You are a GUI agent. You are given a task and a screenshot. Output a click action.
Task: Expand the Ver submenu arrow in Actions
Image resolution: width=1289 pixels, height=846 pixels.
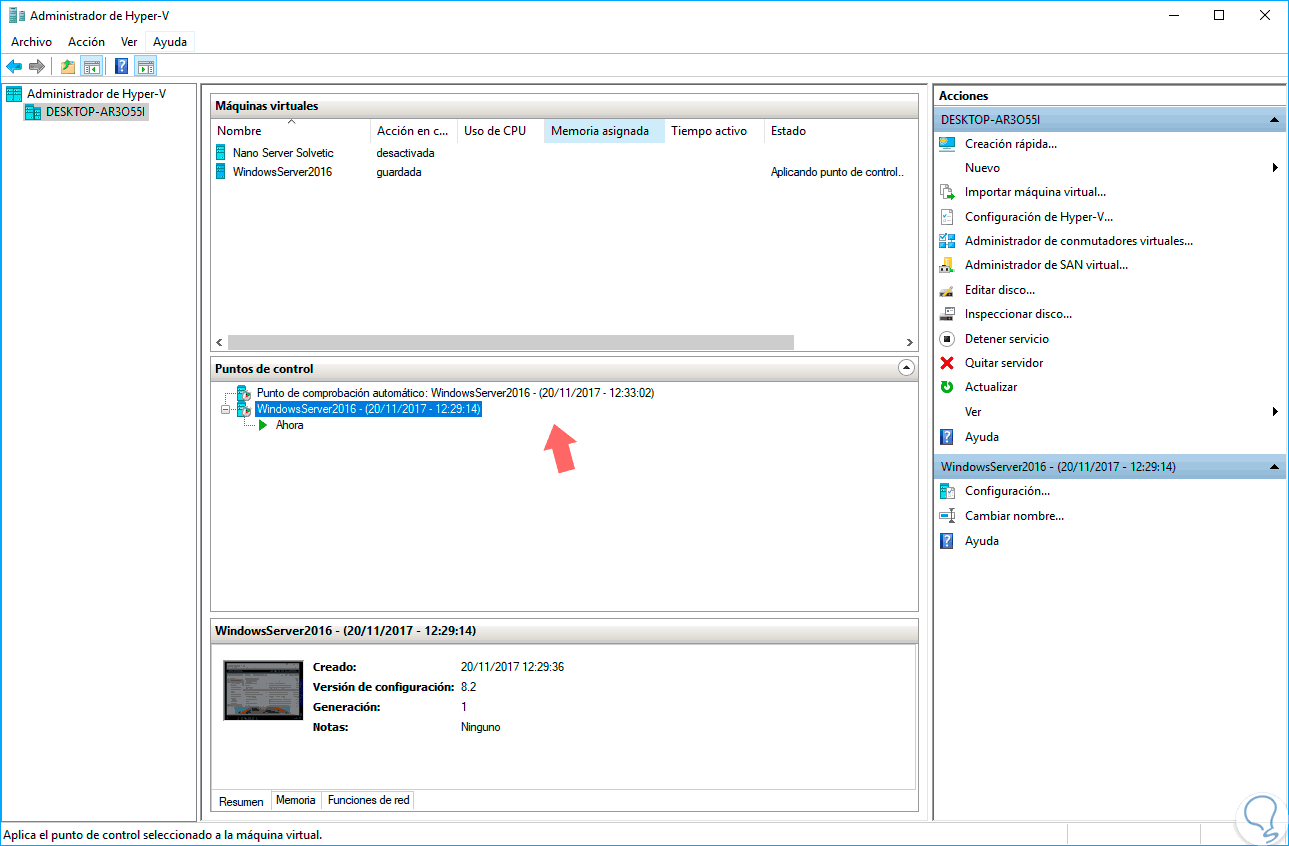point(1275,412)
